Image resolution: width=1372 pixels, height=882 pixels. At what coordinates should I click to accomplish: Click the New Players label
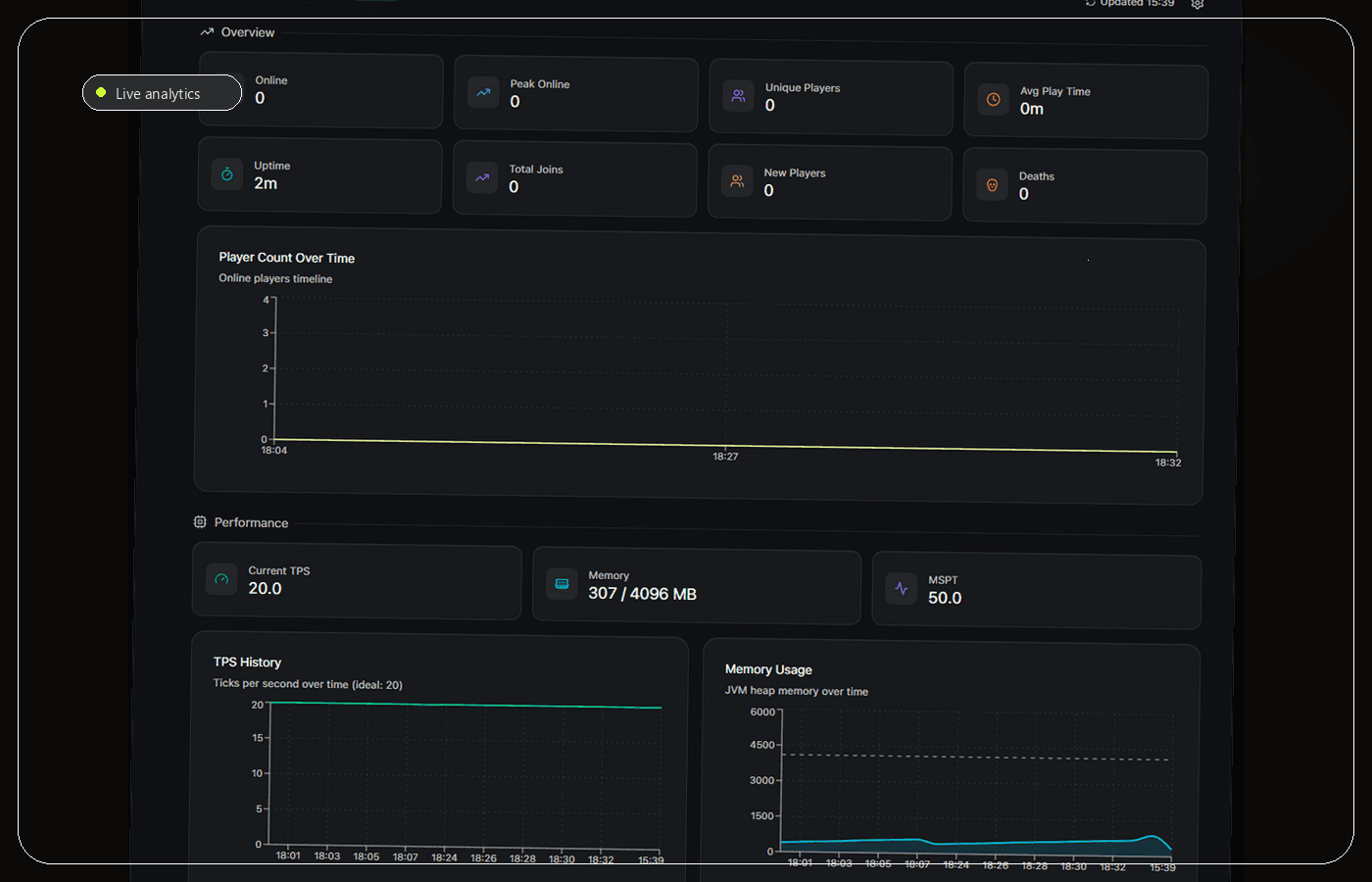[795, 172]
